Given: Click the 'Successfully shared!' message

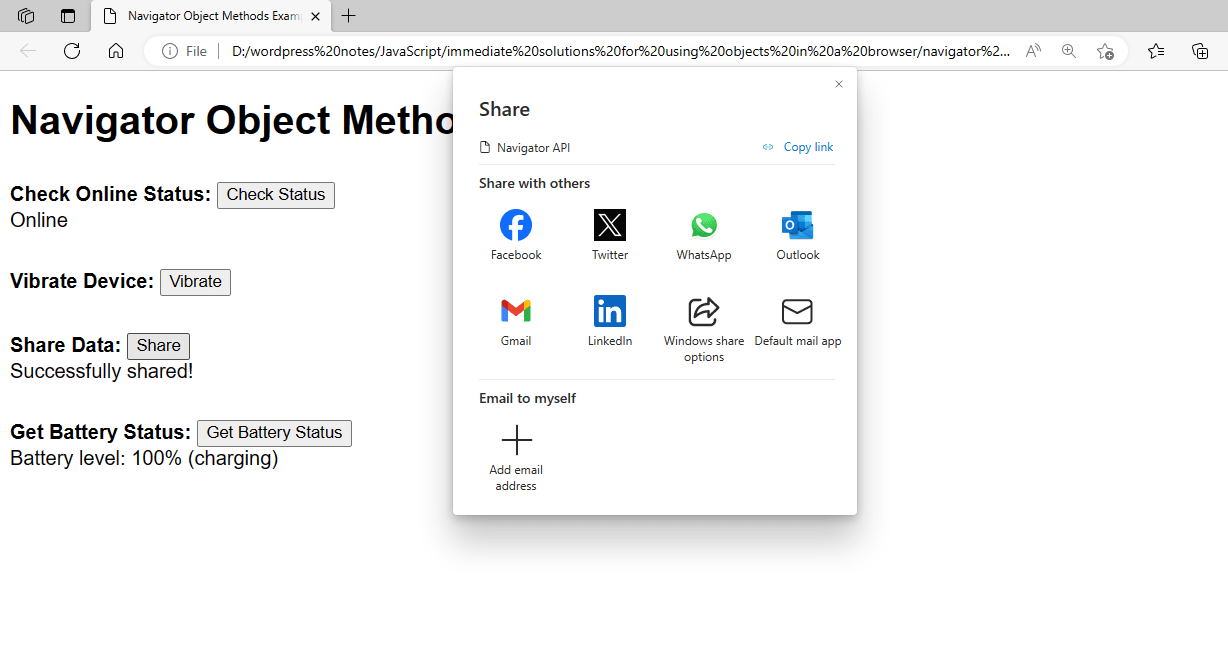Looking at the screenshot, I should coord(101,371).
